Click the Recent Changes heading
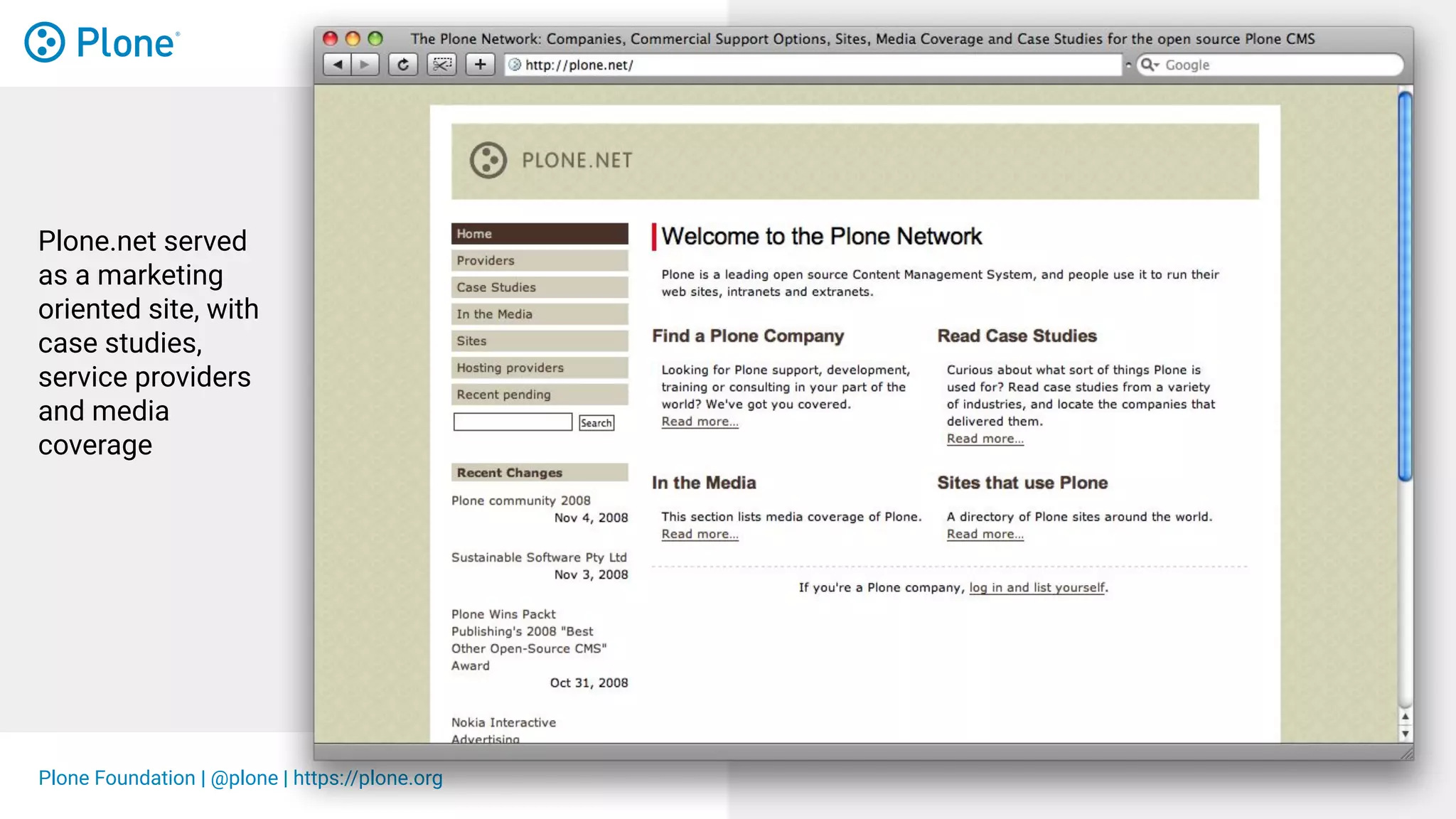Viewport: 1456px width, 819px height. tap(540, 473)
